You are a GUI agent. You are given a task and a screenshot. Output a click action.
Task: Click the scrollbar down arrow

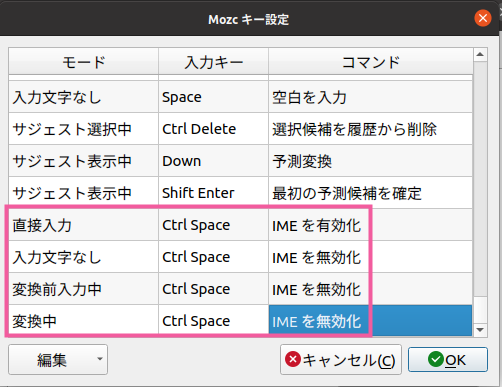pos(480,330)
